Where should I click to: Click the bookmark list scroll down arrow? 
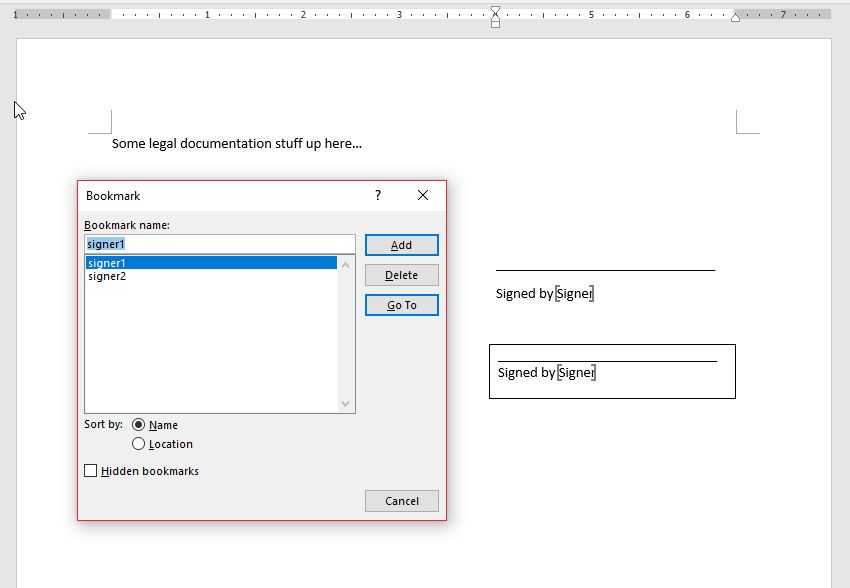pos(346,404)
